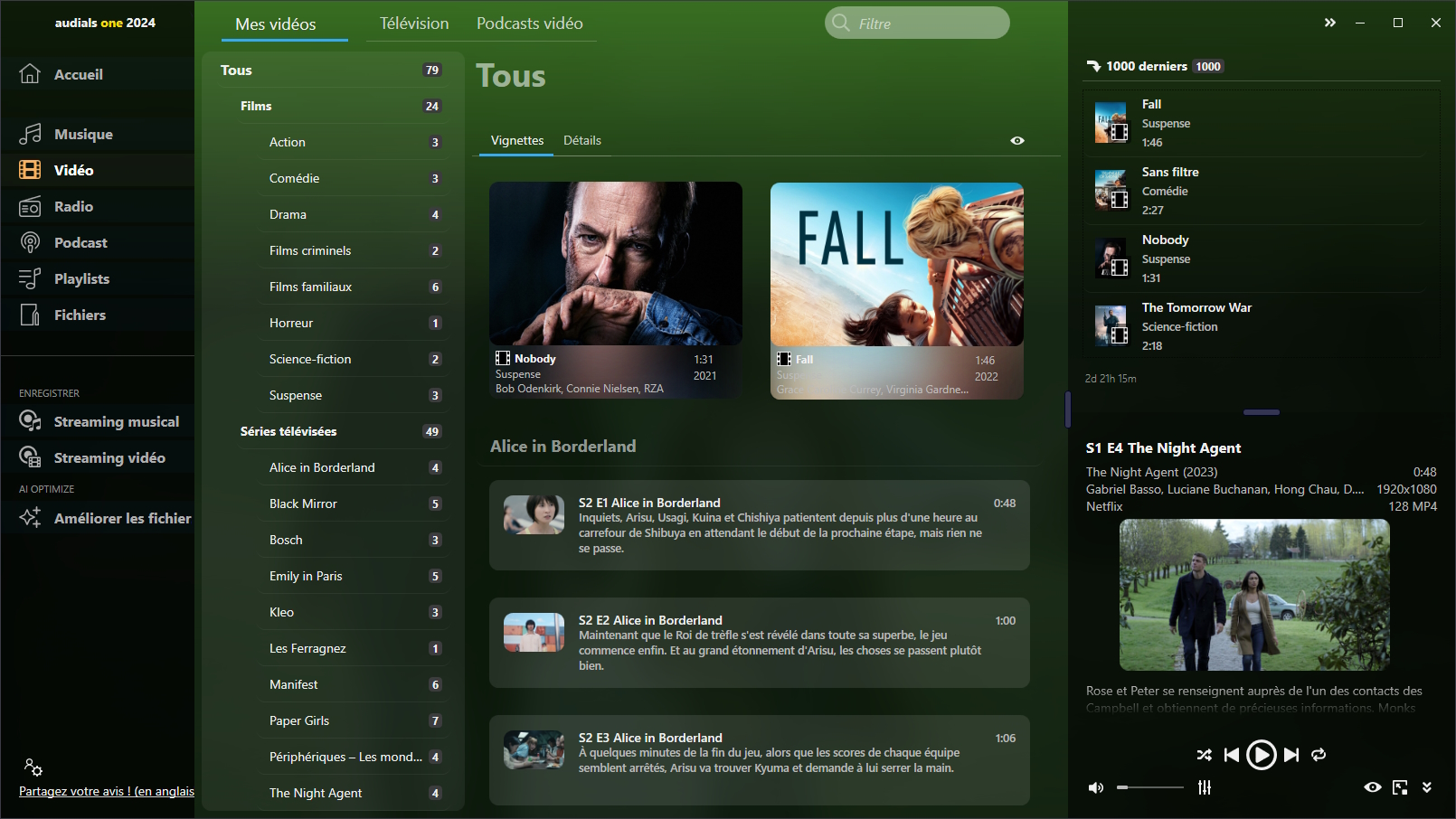Click the Filtre search field
1456x819 pixels.
click(x=917, y=23)
